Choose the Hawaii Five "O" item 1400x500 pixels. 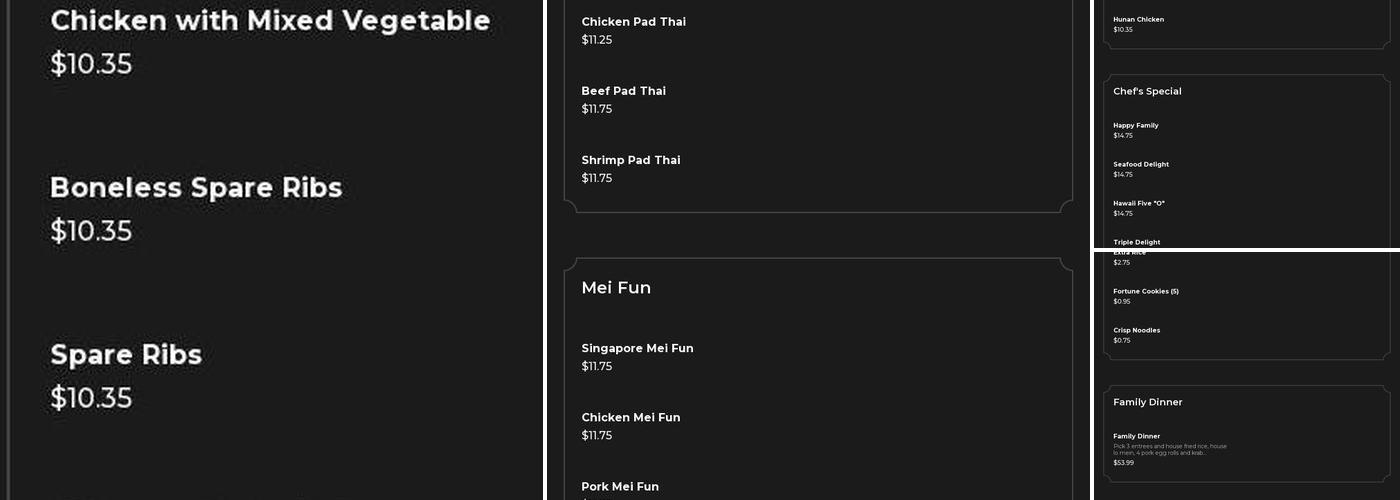click(1138, 204)
